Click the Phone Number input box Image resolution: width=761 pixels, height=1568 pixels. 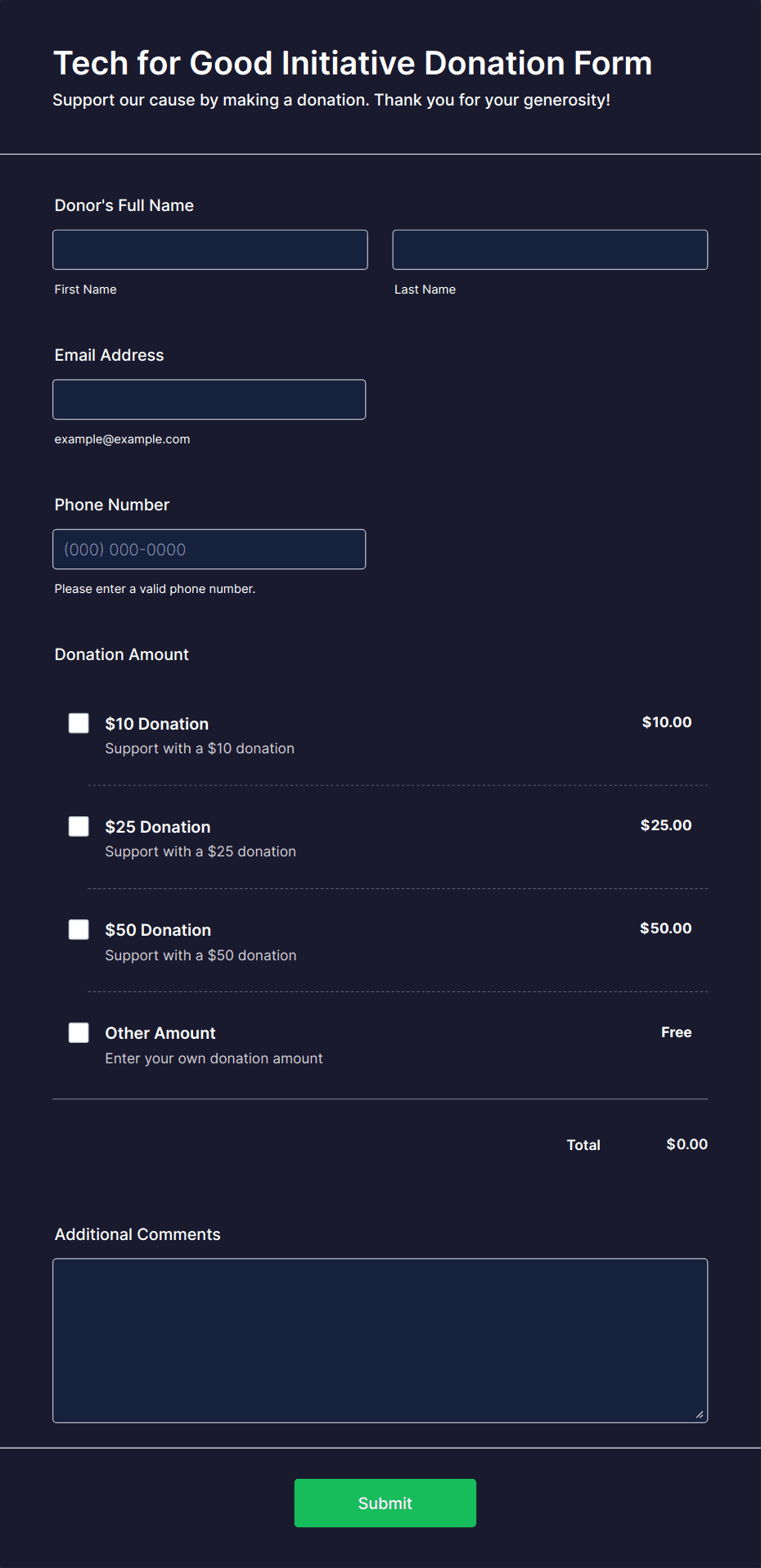tap(209, 549)
